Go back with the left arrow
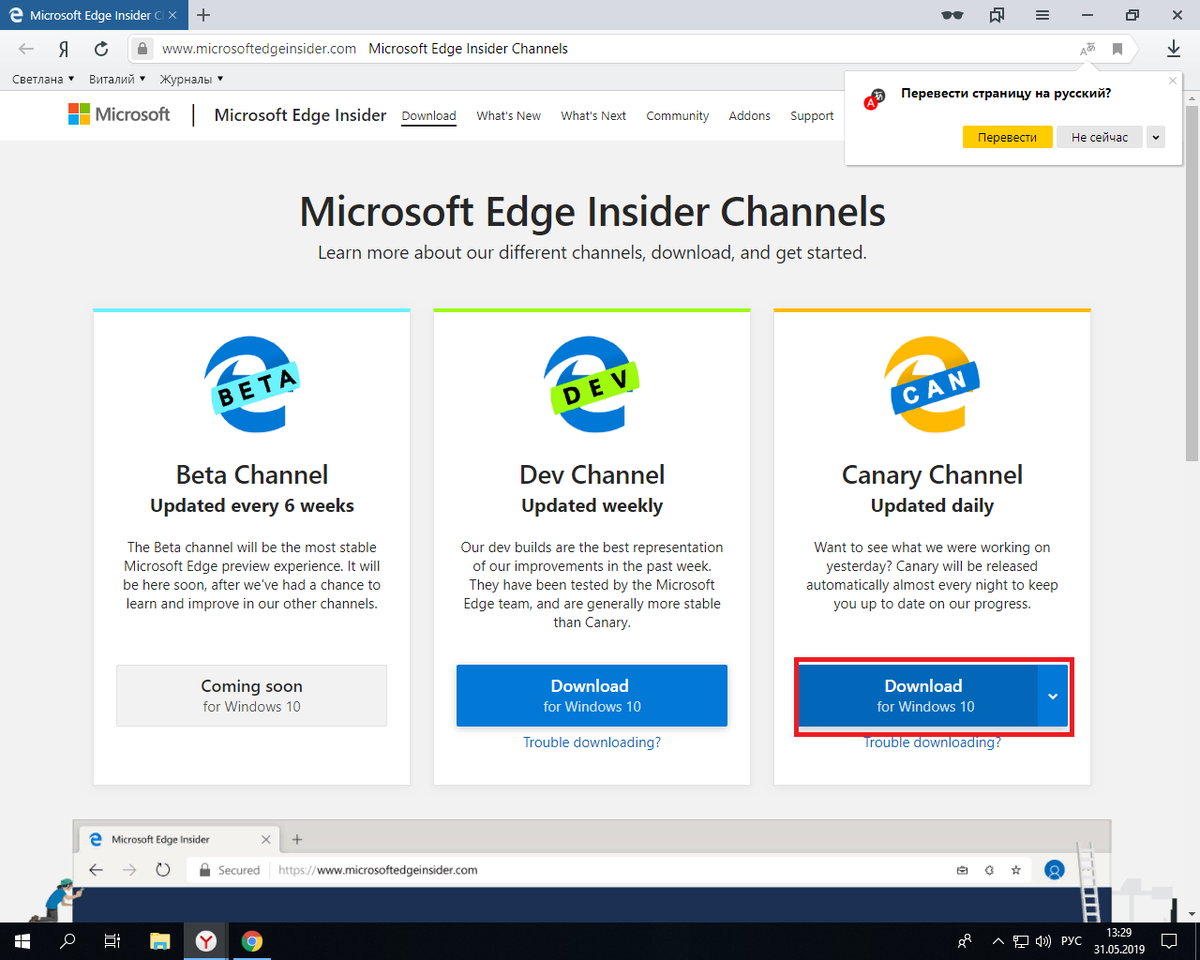 (x=26, y=48)
